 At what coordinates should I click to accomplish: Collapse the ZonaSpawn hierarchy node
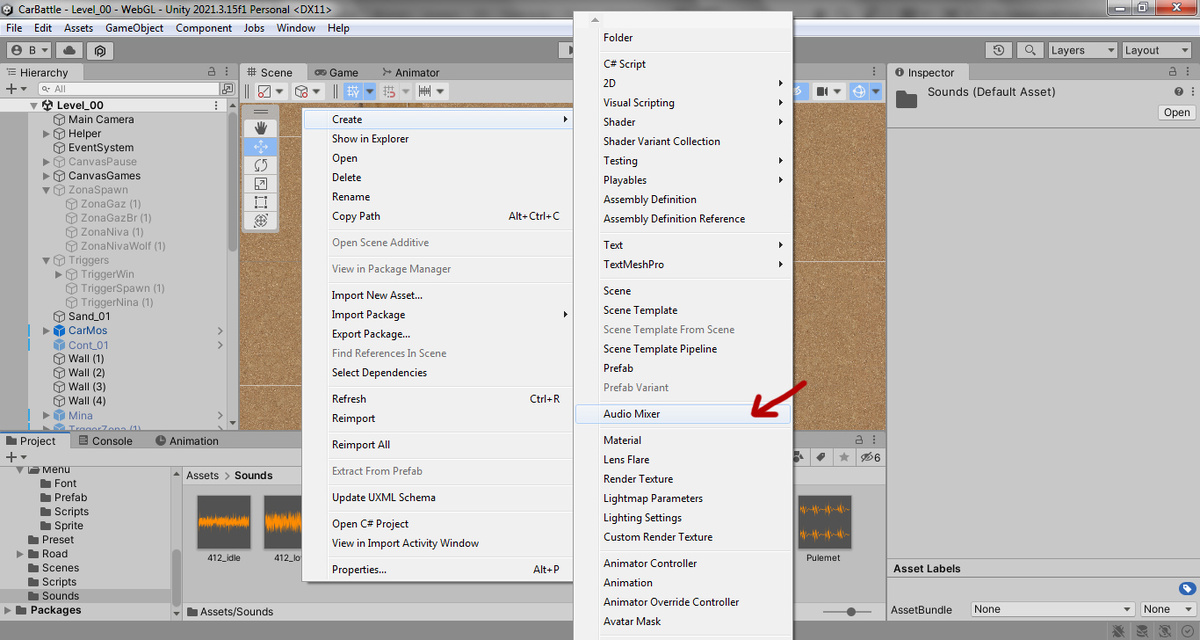pyautogui.click(x=46, y=190)
